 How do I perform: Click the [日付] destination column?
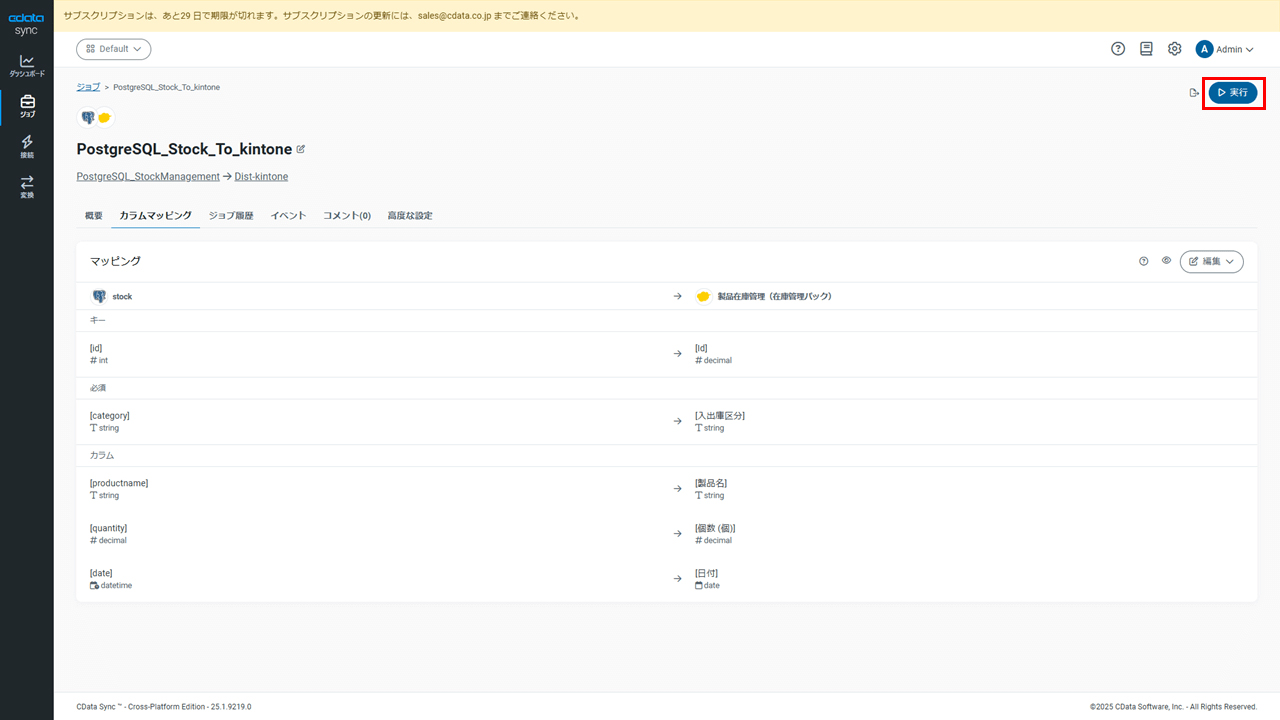point(707,573)
